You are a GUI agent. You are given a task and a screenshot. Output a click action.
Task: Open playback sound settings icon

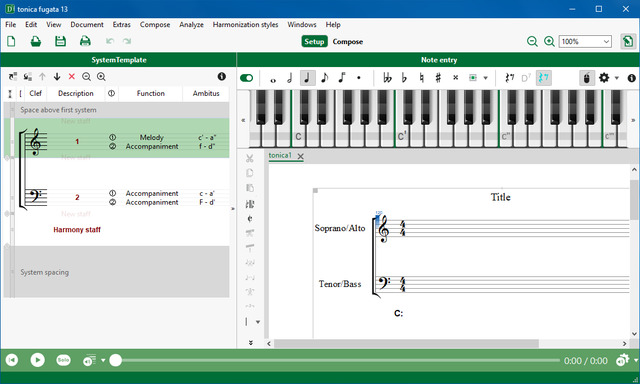pos(622,360)
